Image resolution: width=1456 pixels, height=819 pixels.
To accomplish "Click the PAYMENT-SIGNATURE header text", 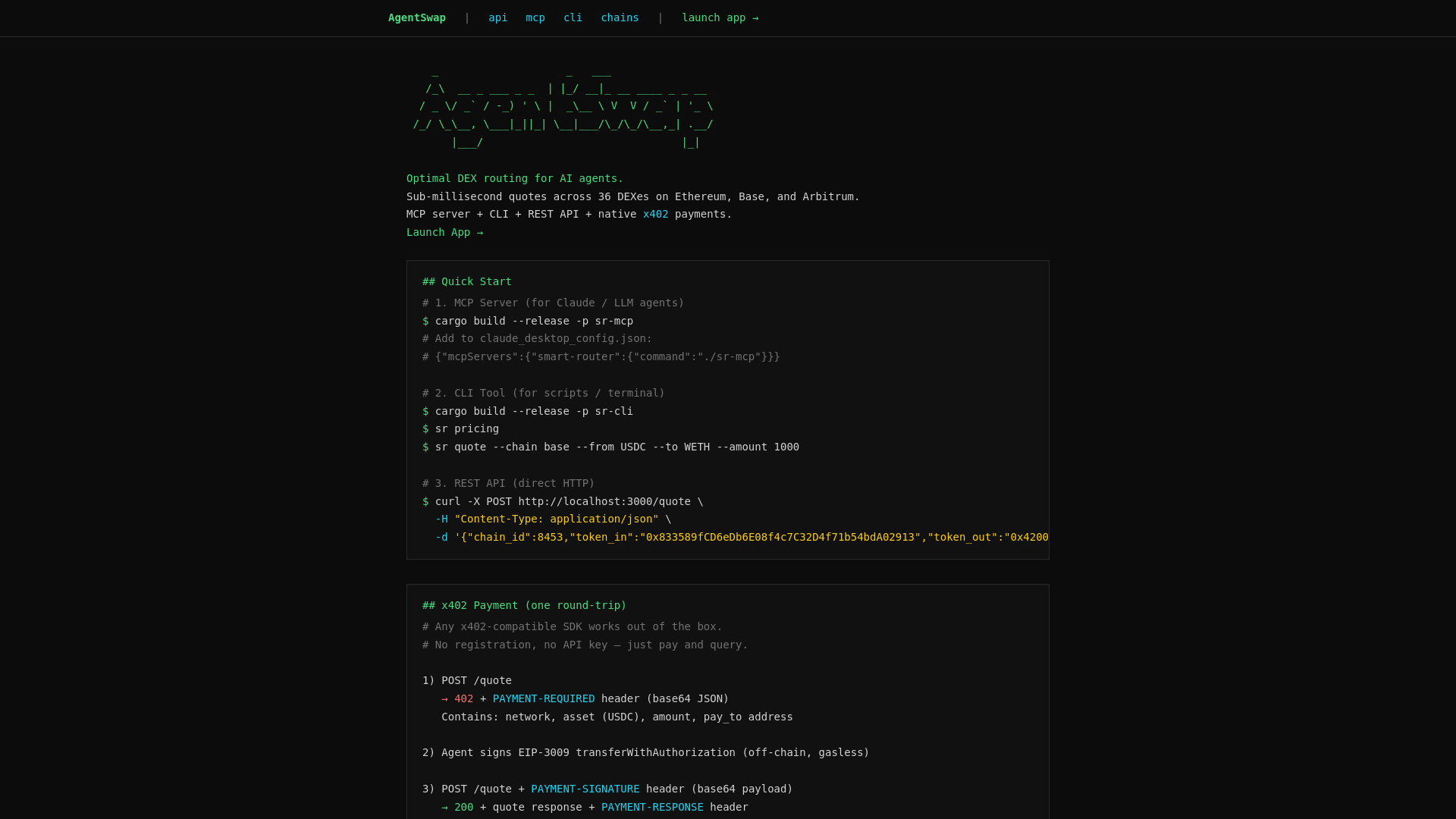I will 585,789.
